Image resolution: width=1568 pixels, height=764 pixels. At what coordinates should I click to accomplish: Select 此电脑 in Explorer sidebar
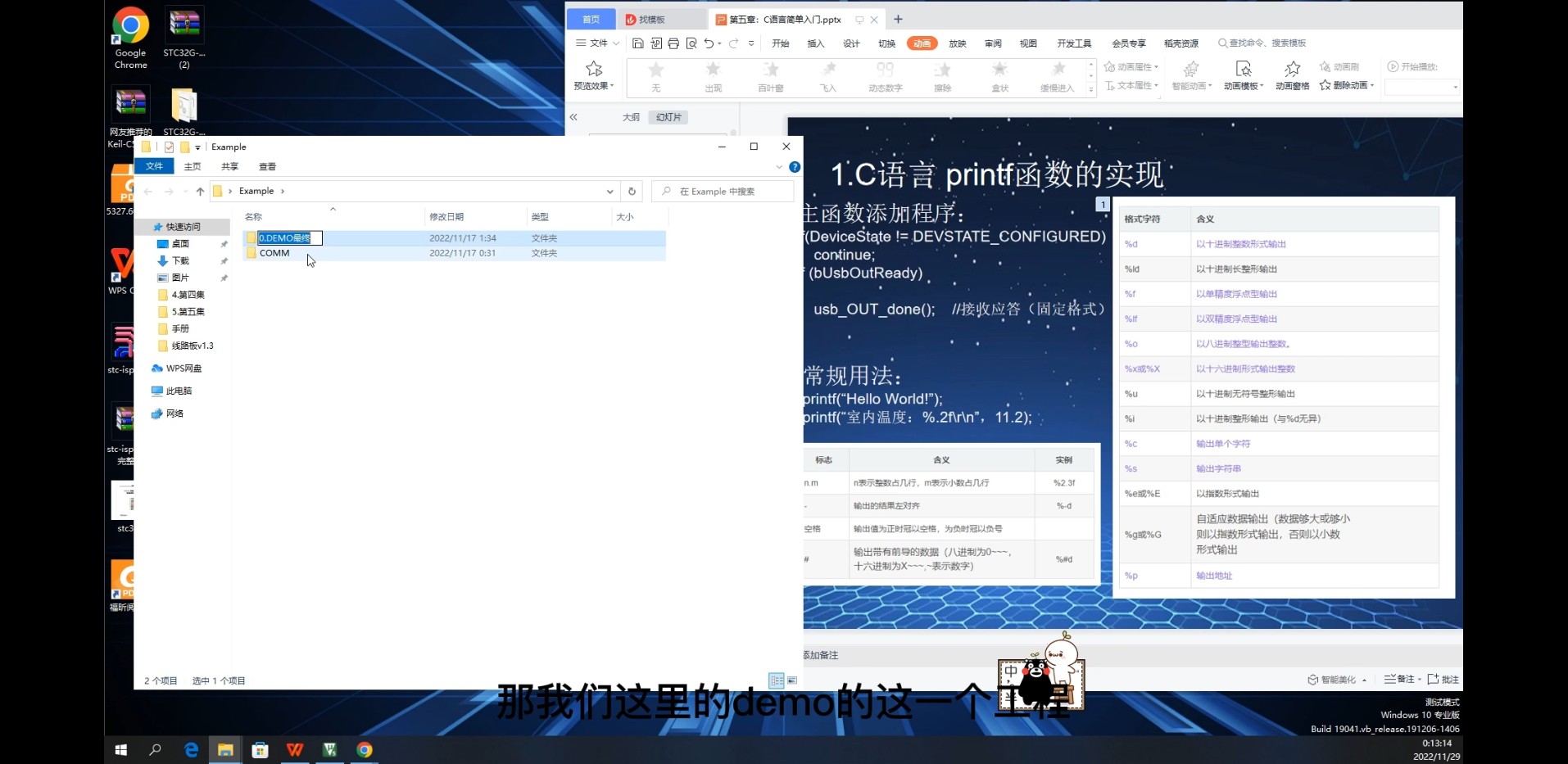coord(179,391)
